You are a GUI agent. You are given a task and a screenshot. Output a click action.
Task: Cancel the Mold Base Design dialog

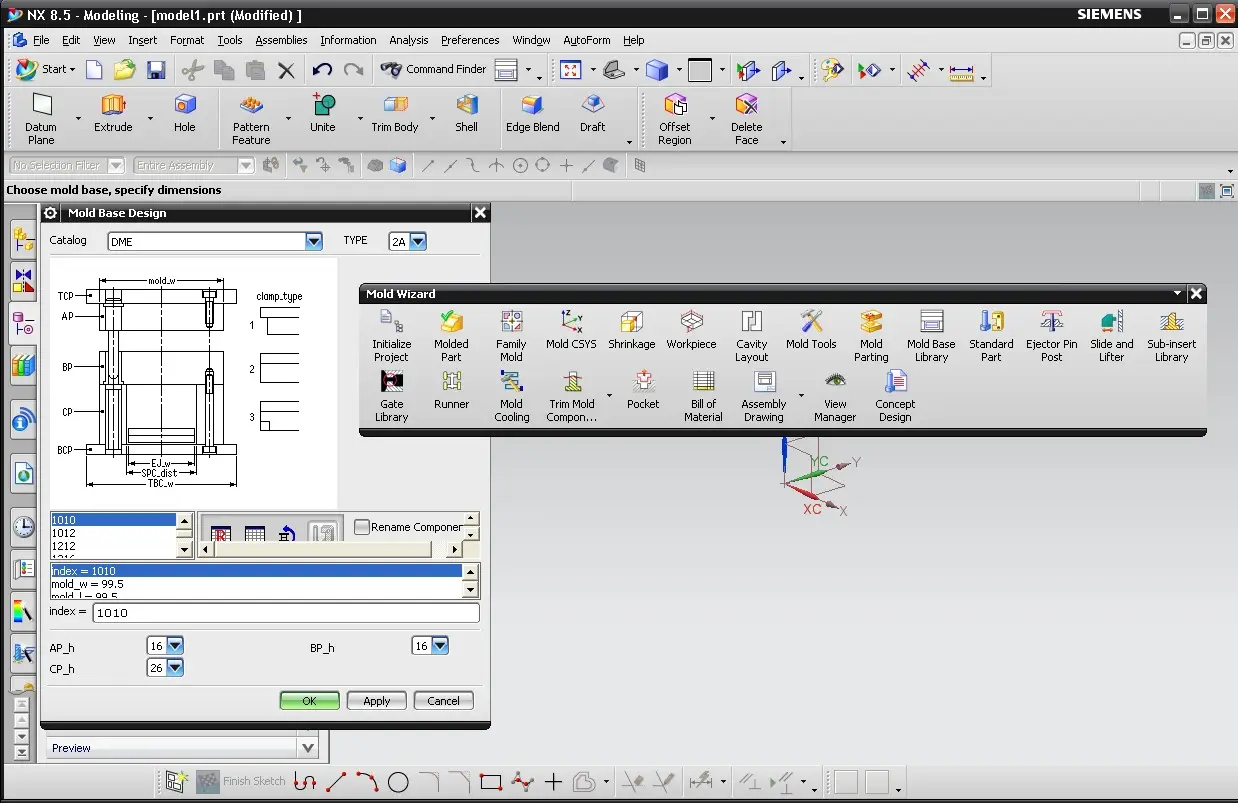pos(443,701)
